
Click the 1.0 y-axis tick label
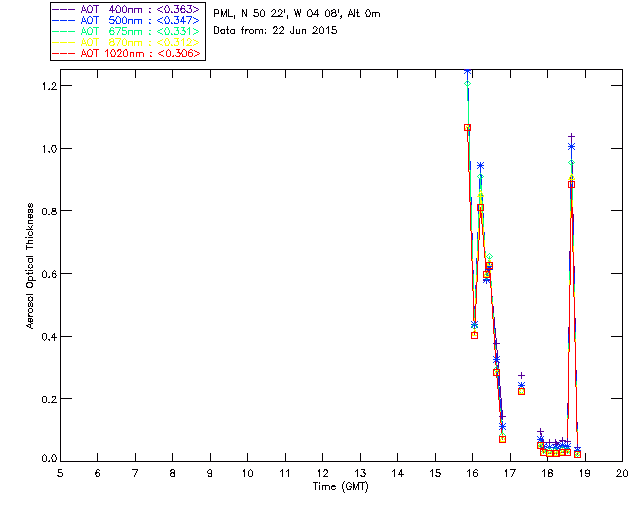point(49,149)
